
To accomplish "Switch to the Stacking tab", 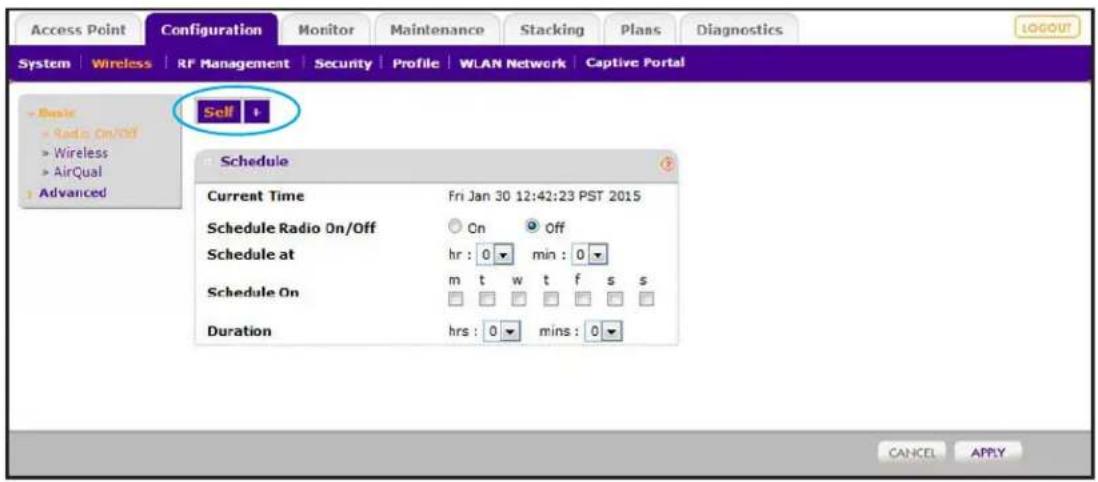I will [x=552, y=30].
